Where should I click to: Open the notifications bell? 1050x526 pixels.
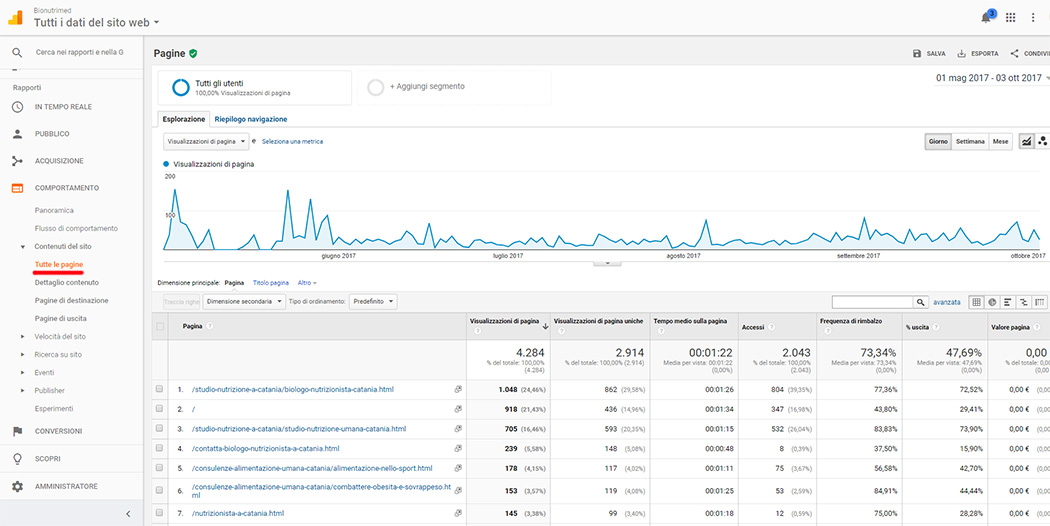[986, 18]
